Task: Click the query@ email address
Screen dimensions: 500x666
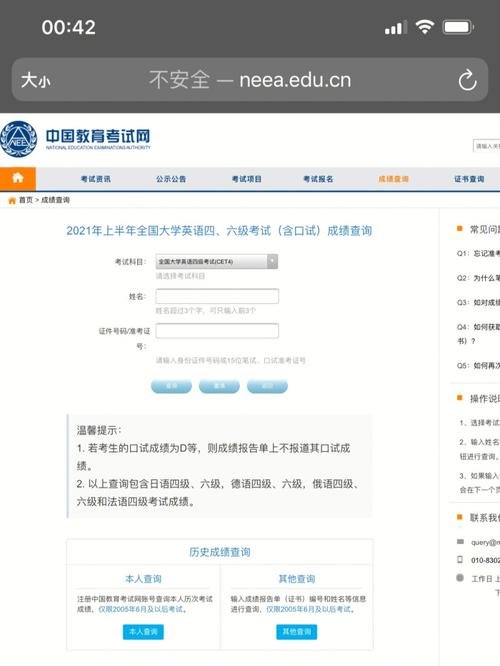Action: point(485,542)
